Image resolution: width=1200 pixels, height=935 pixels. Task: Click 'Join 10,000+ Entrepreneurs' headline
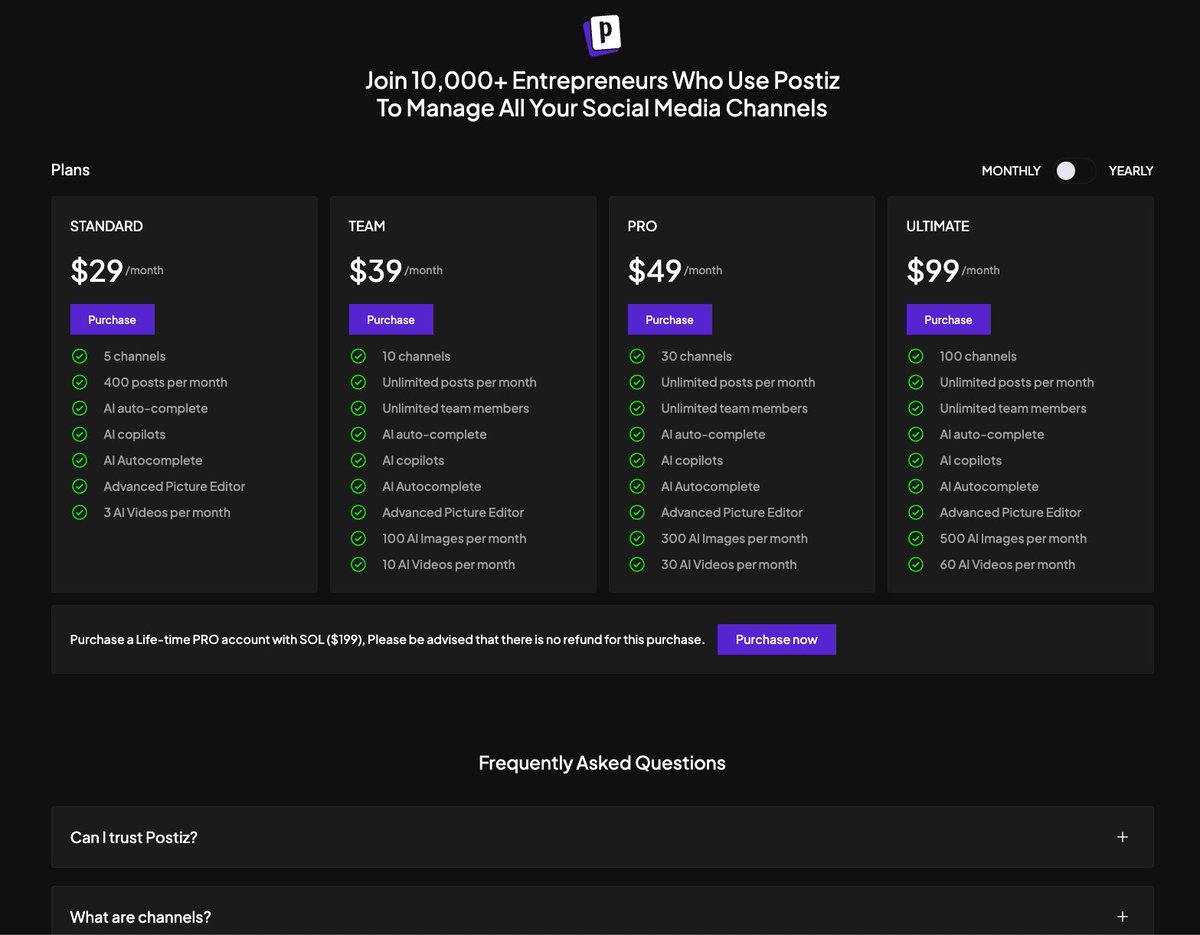[x=602, y=94]
